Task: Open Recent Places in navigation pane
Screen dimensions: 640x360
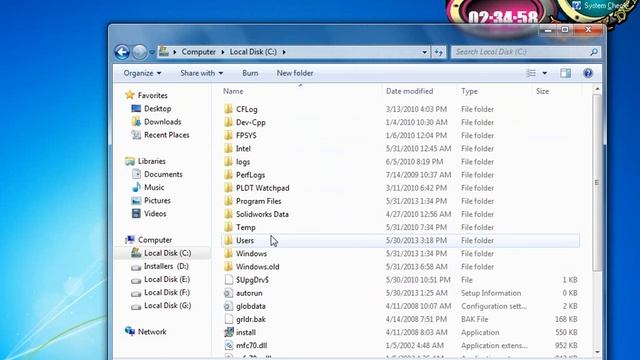Action: [x=167, y=135]
